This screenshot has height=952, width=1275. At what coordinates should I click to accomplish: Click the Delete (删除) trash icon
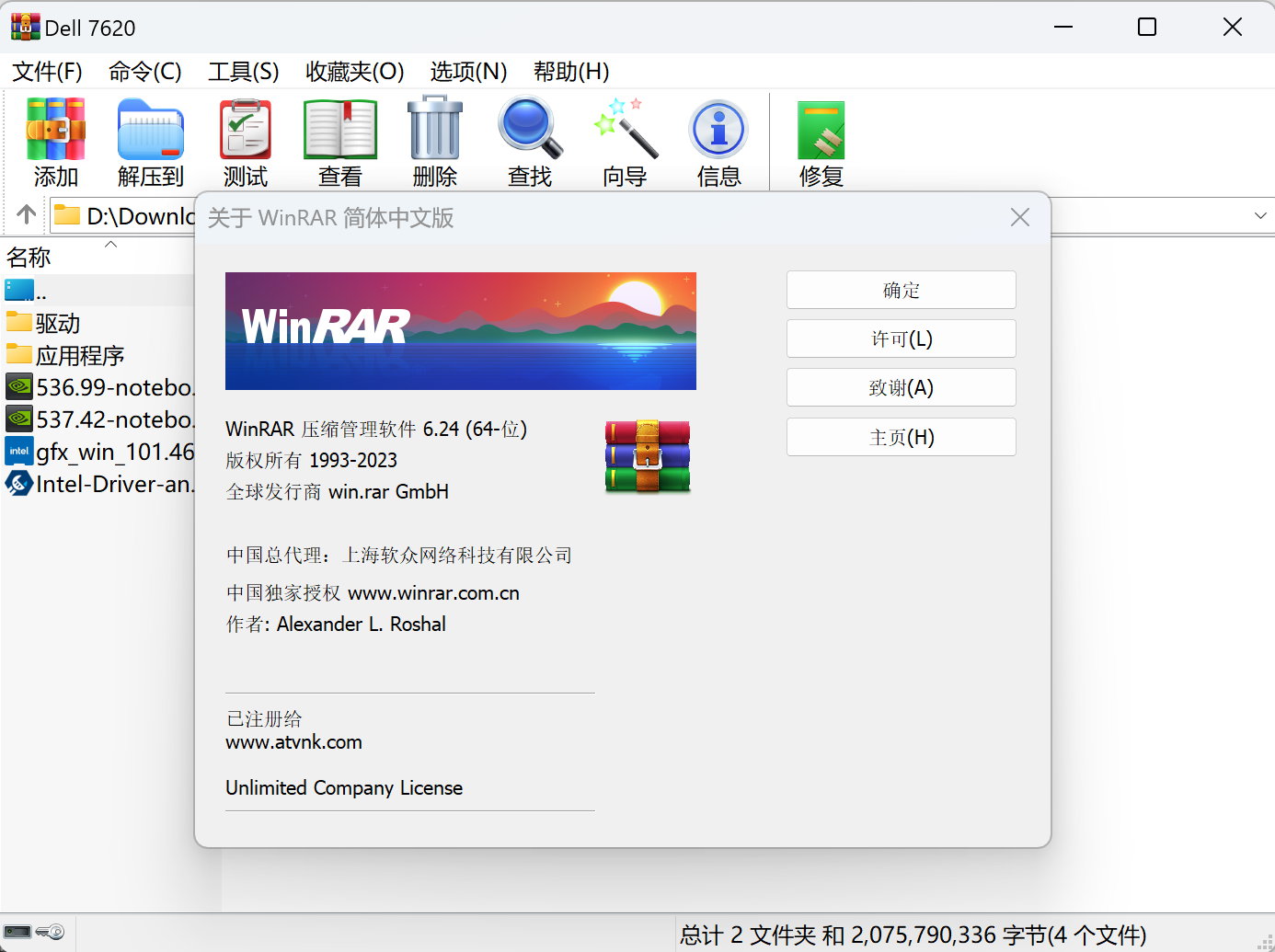point(435,129)
